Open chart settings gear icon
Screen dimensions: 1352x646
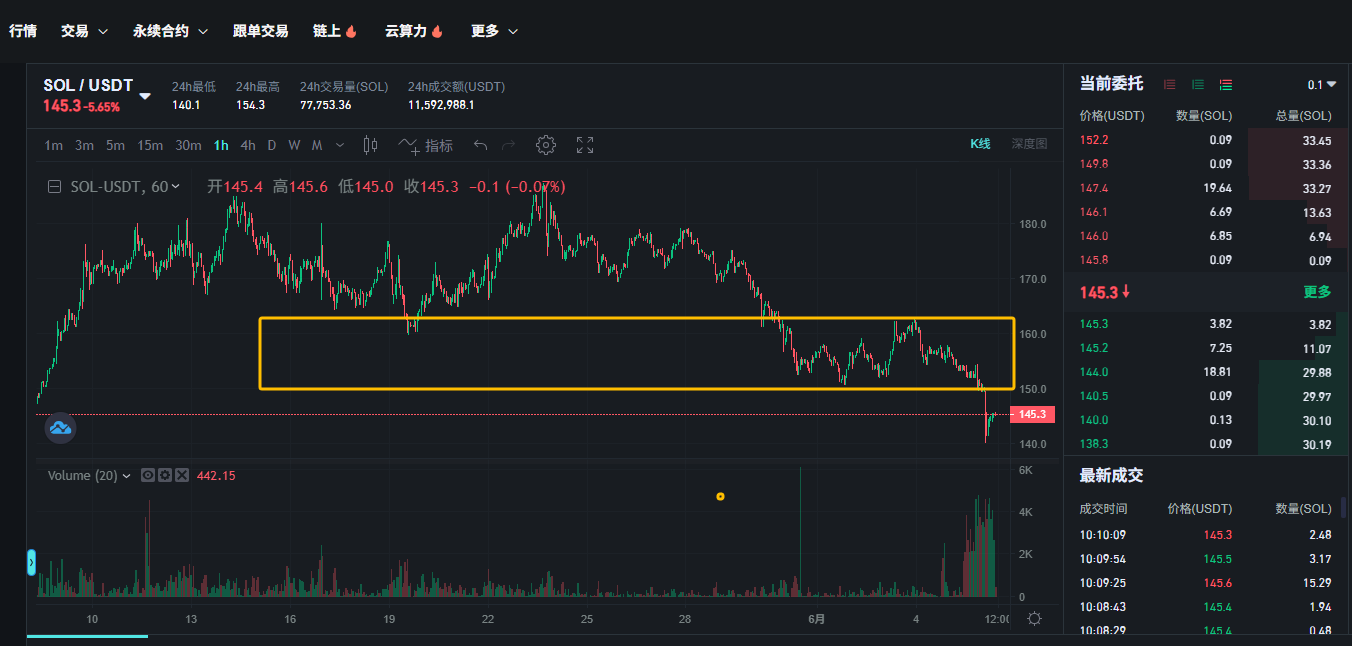[x=545, y=145]
